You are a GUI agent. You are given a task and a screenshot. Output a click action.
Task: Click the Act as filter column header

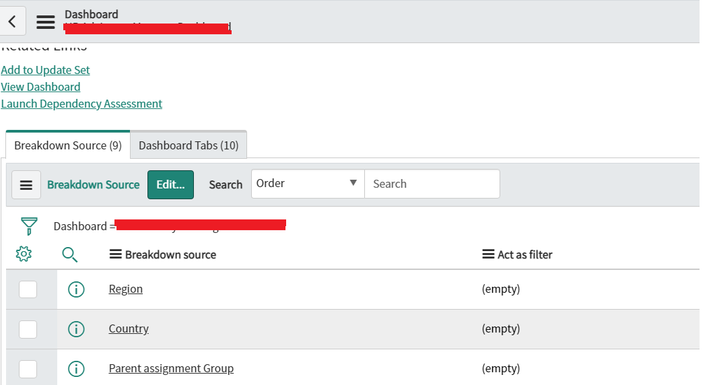tap(525, 255)
